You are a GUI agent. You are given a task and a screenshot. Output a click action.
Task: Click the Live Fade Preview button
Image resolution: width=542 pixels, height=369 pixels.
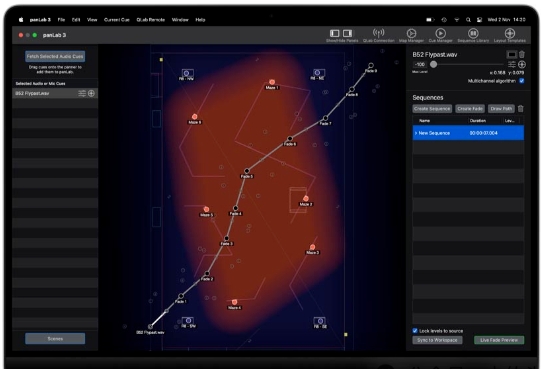click(x=499, y=340)
